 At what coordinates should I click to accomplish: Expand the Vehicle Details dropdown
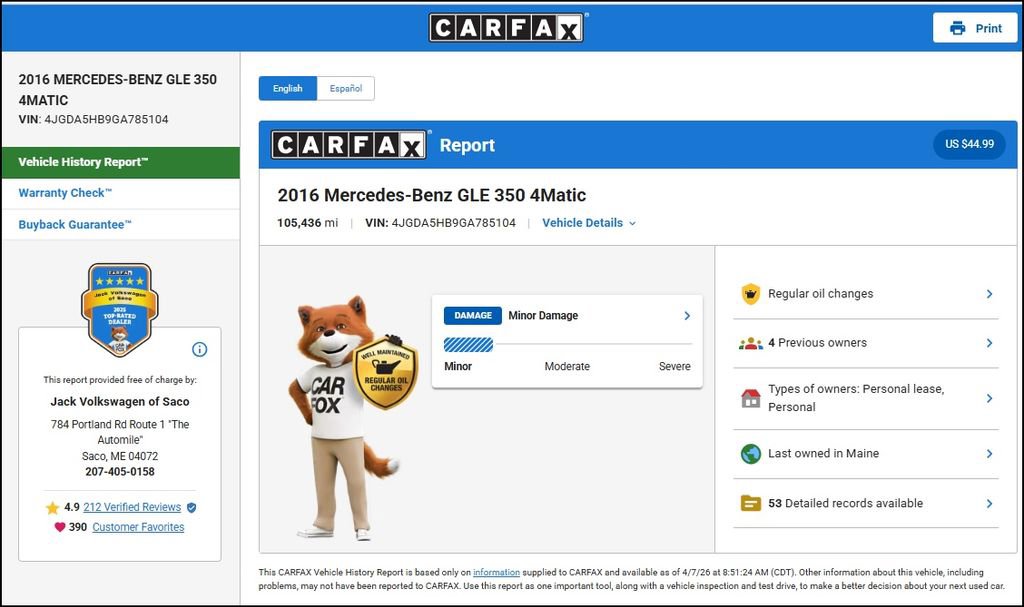coord(588,223)
